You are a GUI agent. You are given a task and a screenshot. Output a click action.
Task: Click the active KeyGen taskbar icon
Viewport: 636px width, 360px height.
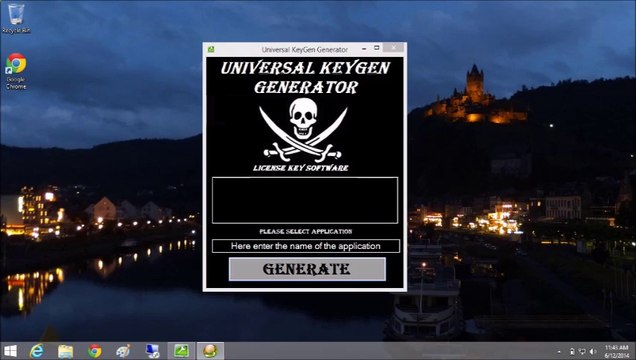tap(210, 351)
